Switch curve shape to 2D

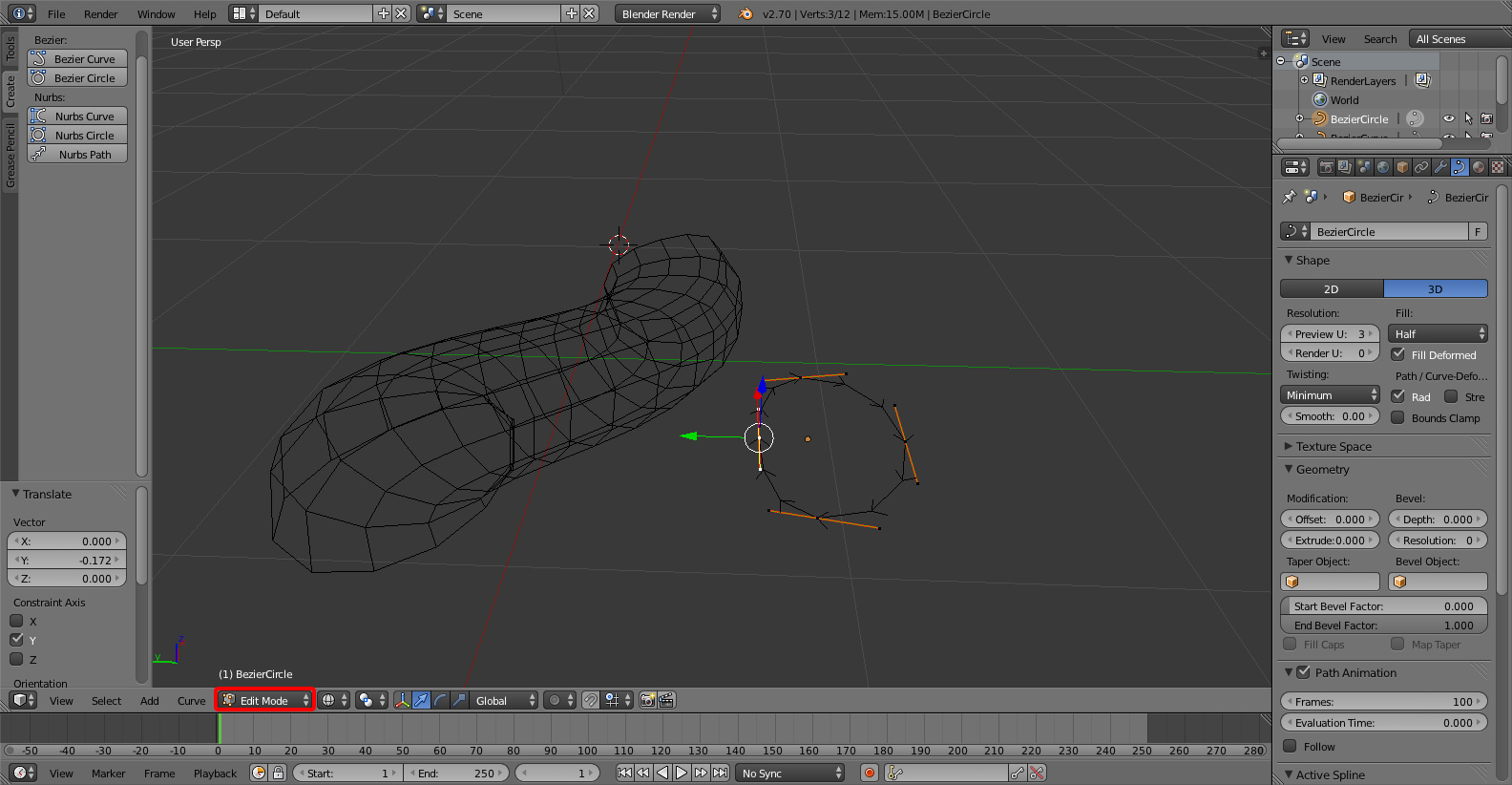(1332, 288)
